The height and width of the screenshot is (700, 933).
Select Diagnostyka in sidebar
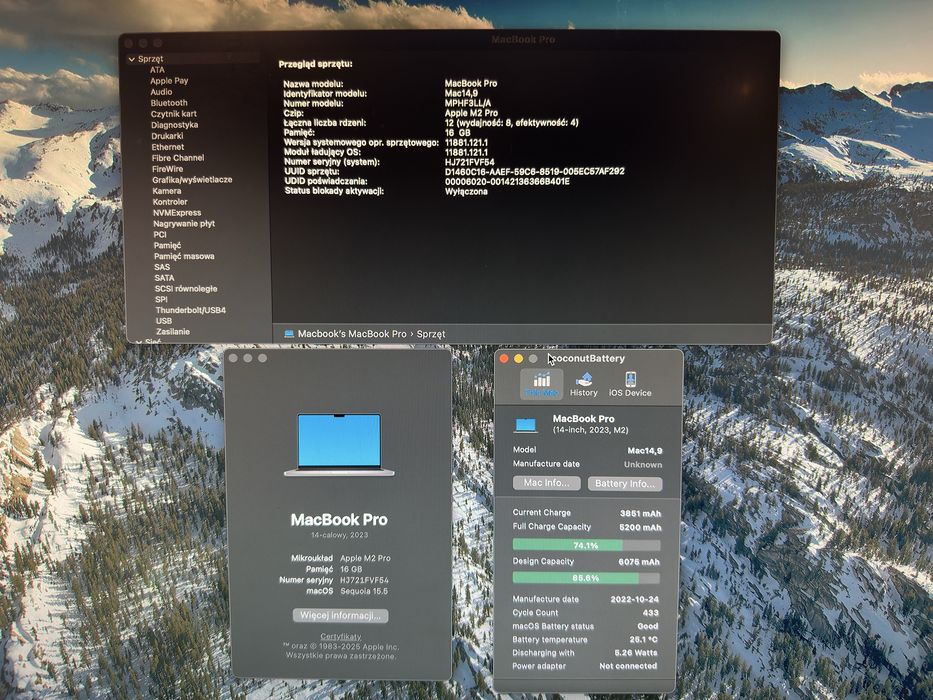point(174,124)
